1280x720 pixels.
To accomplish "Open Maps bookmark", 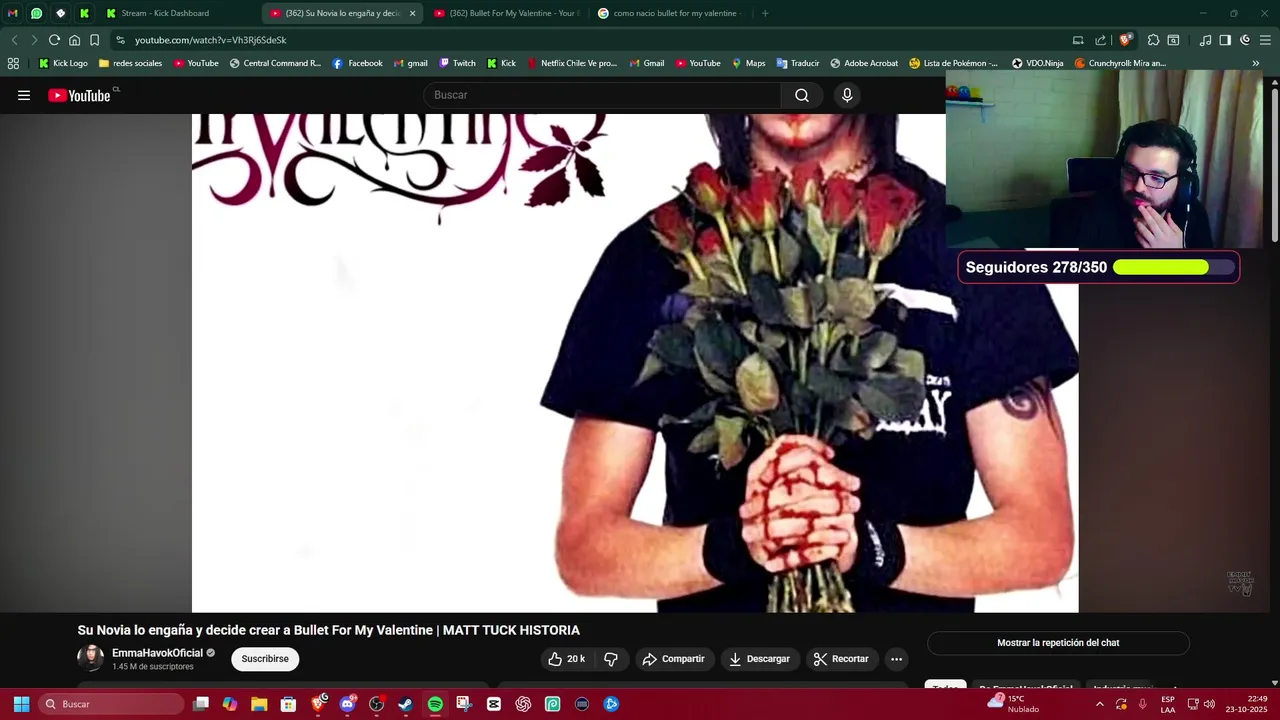I will click(748, 63).
